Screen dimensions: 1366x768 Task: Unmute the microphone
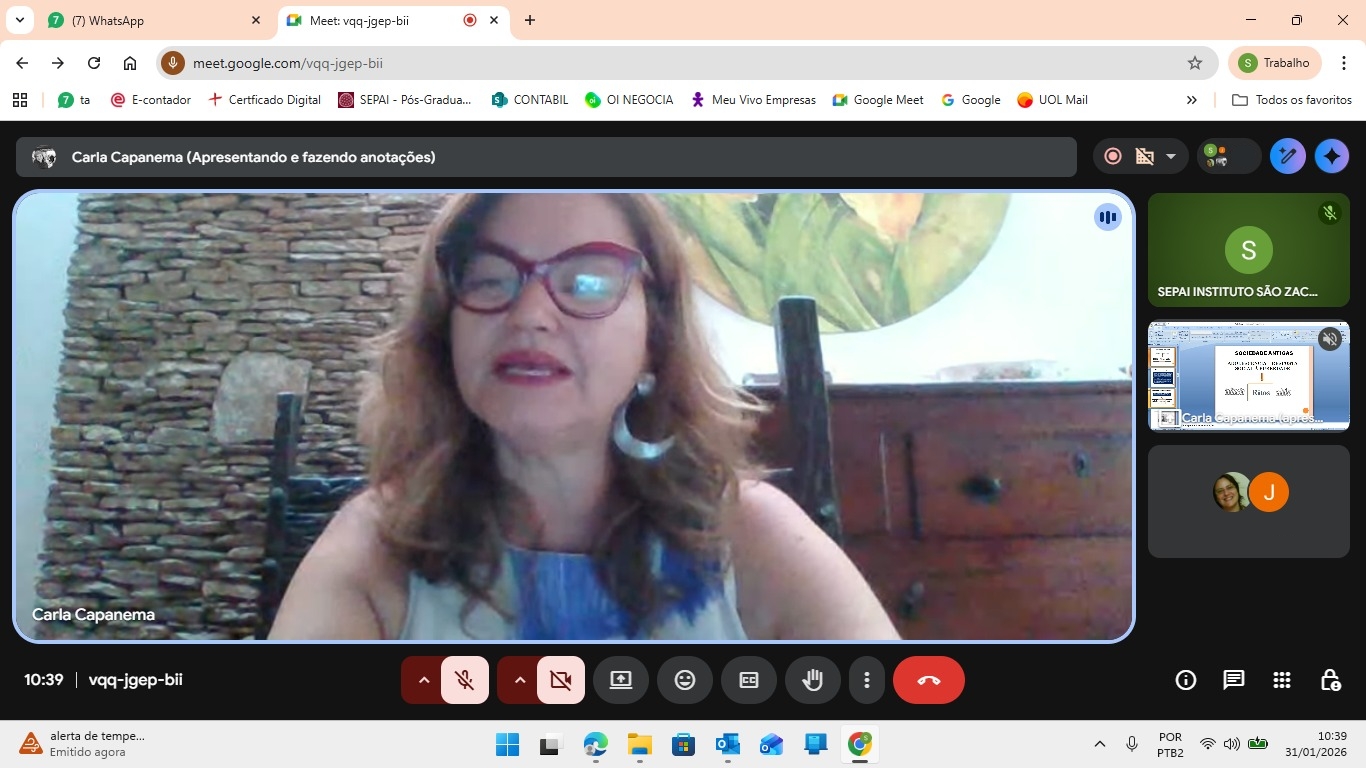point(465,680)
